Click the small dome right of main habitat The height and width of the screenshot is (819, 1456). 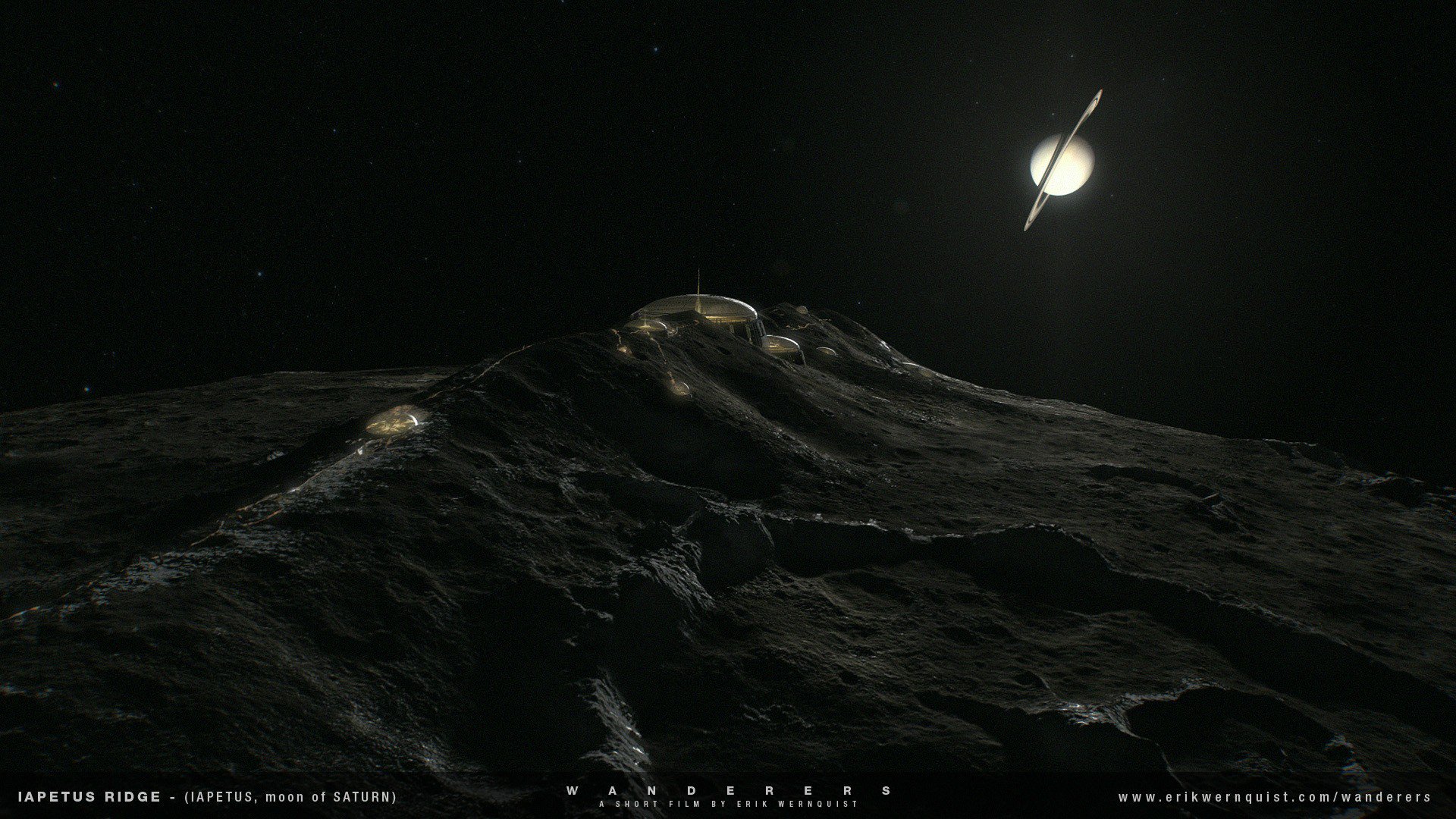coord(781,344)
